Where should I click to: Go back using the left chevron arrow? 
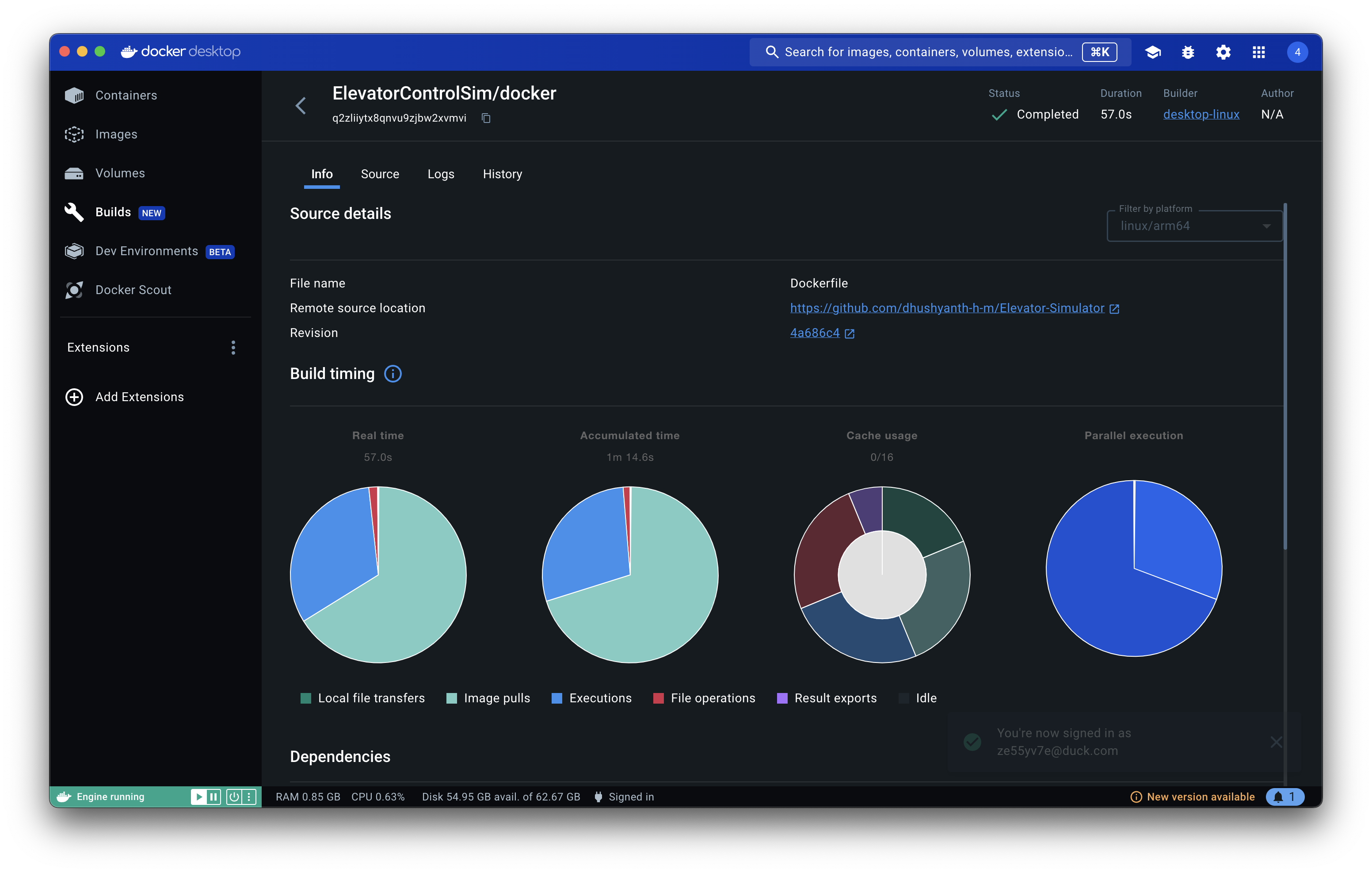pos(301,106)
